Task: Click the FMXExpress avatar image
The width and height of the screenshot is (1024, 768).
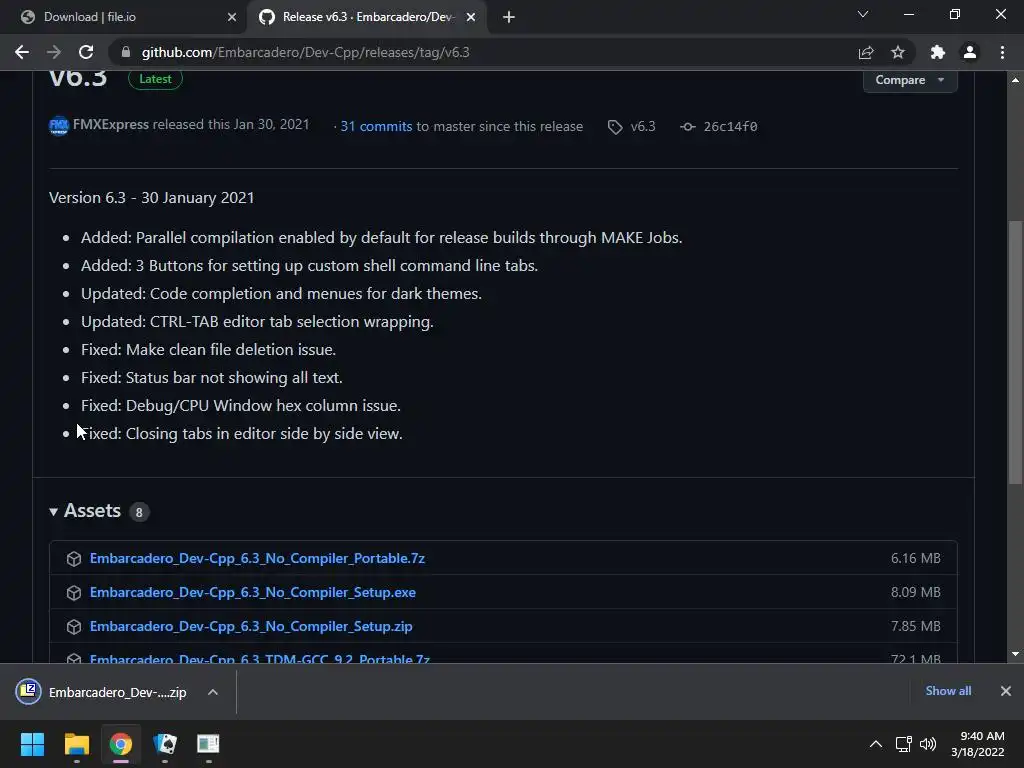Action: (x=59, y=125)
